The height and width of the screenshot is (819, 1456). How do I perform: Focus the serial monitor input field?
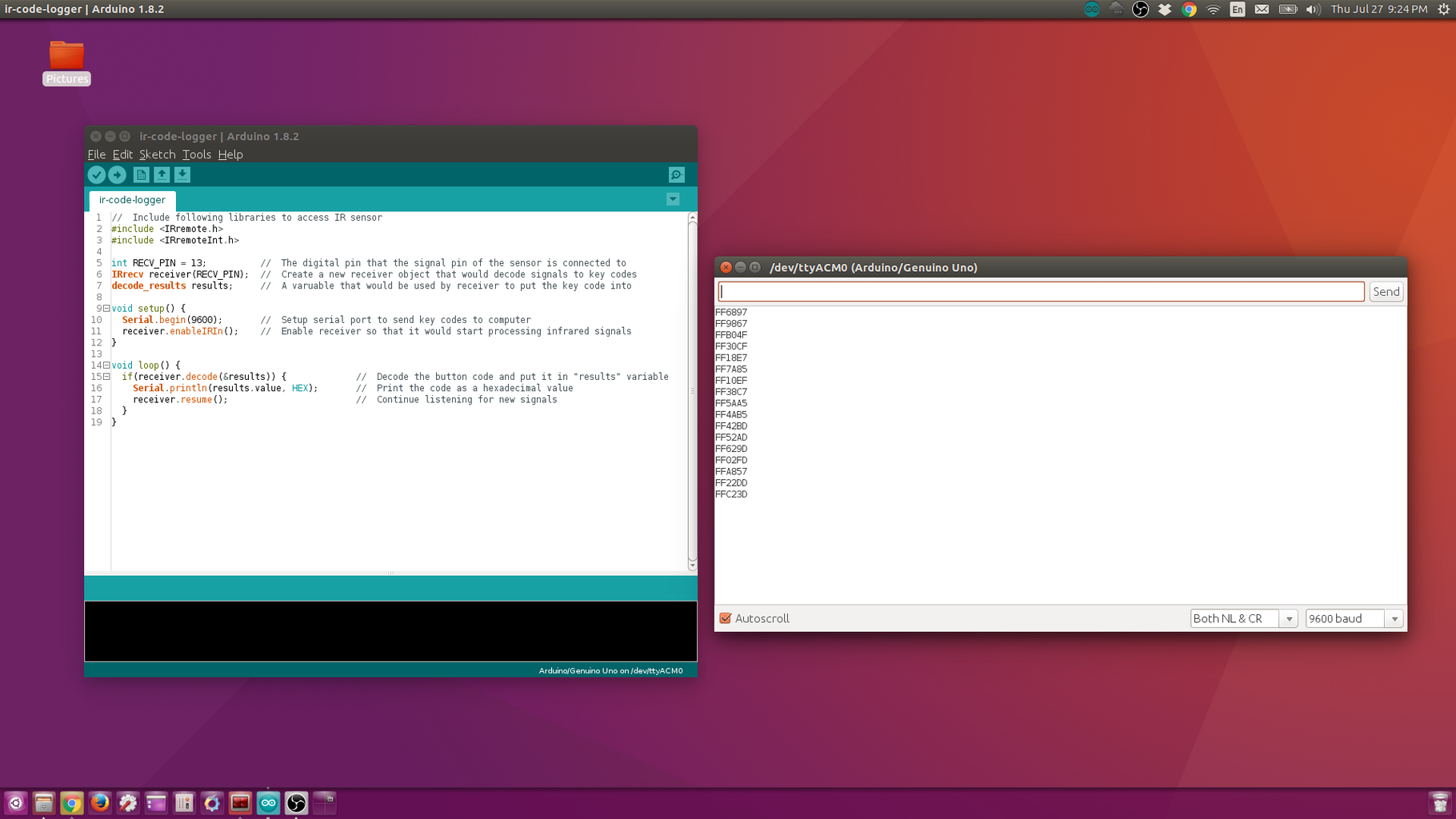coord(1041,292)
